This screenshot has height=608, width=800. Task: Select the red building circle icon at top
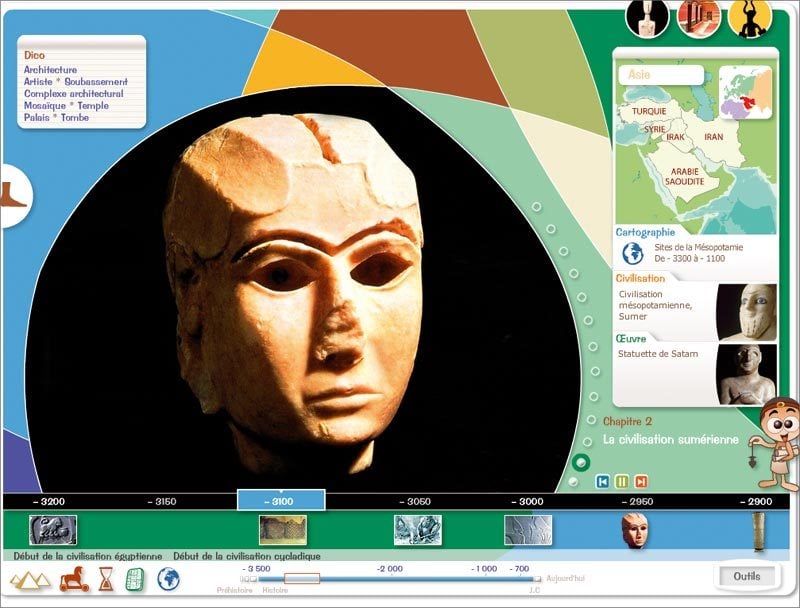tap(697, 18)
